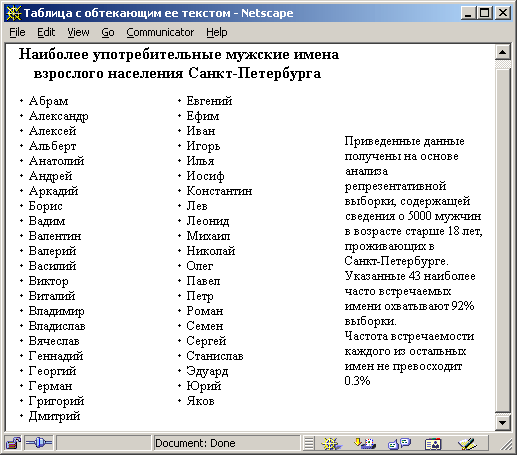This screenshot has height=455, width=517.
Task: Click the name 'Иван'
Action: point(201,131)
